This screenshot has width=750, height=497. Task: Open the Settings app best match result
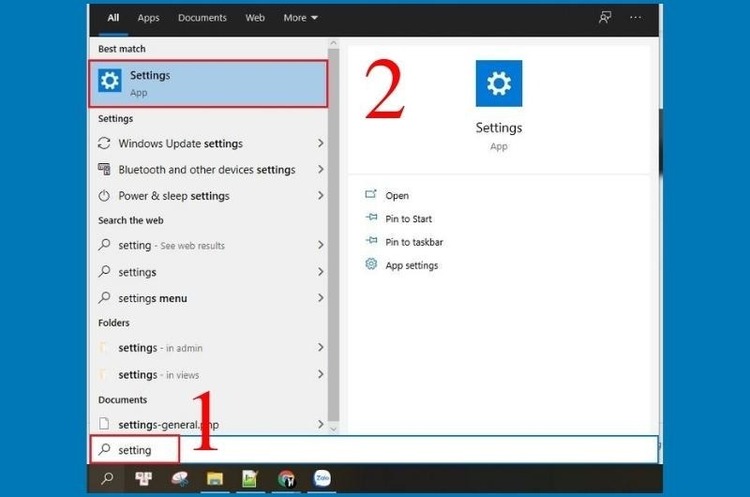(x=210, y=84)
